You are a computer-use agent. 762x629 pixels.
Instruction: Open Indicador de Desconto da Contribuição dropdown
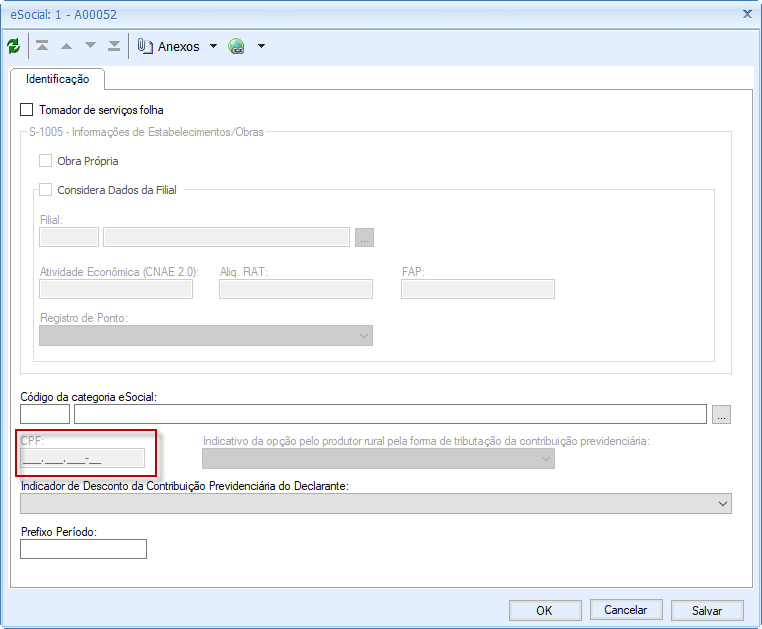pos(376,504)
